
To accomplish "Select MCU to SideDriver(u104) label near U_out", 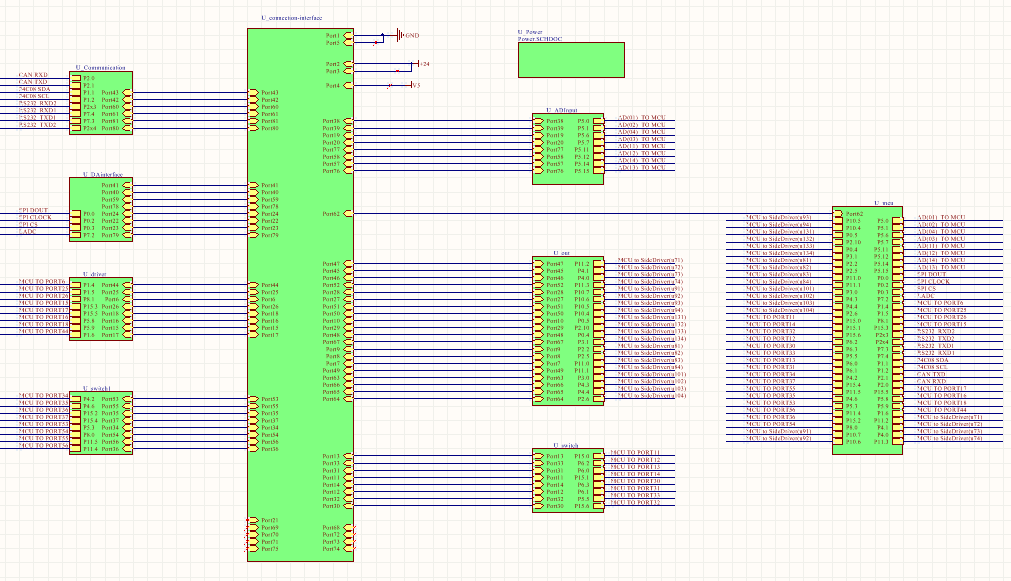I will pos(652,395).
